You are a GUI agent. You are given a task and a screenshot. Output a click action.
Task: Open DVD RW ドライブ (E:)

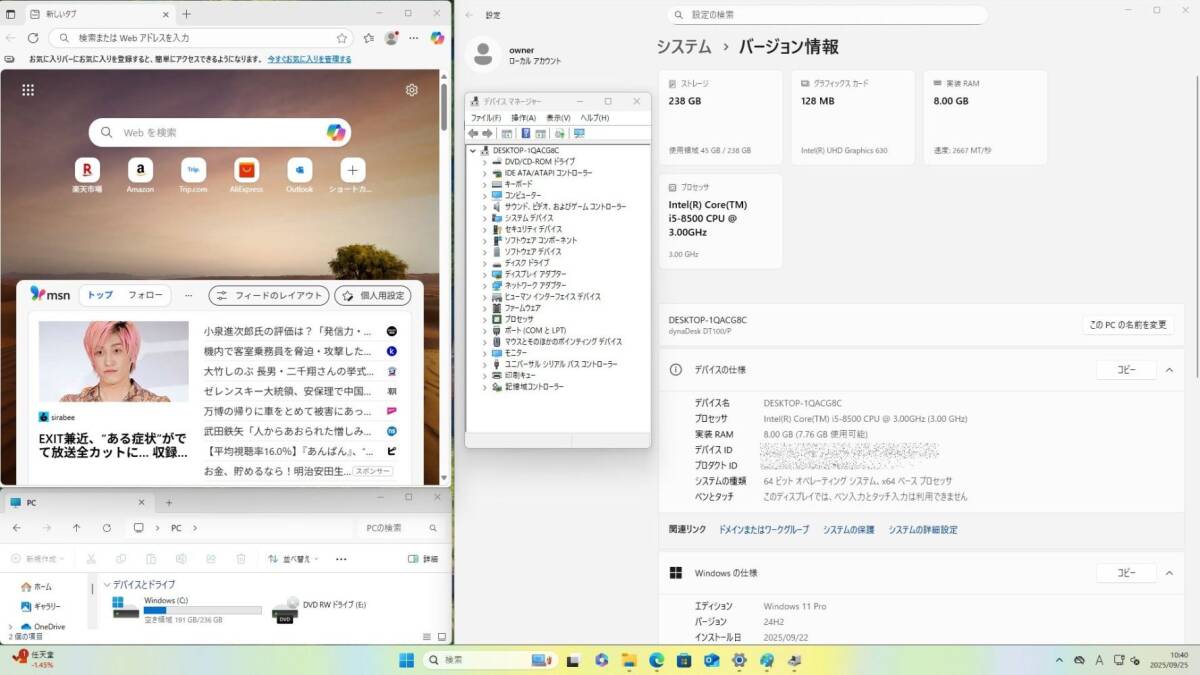(320, 608)
